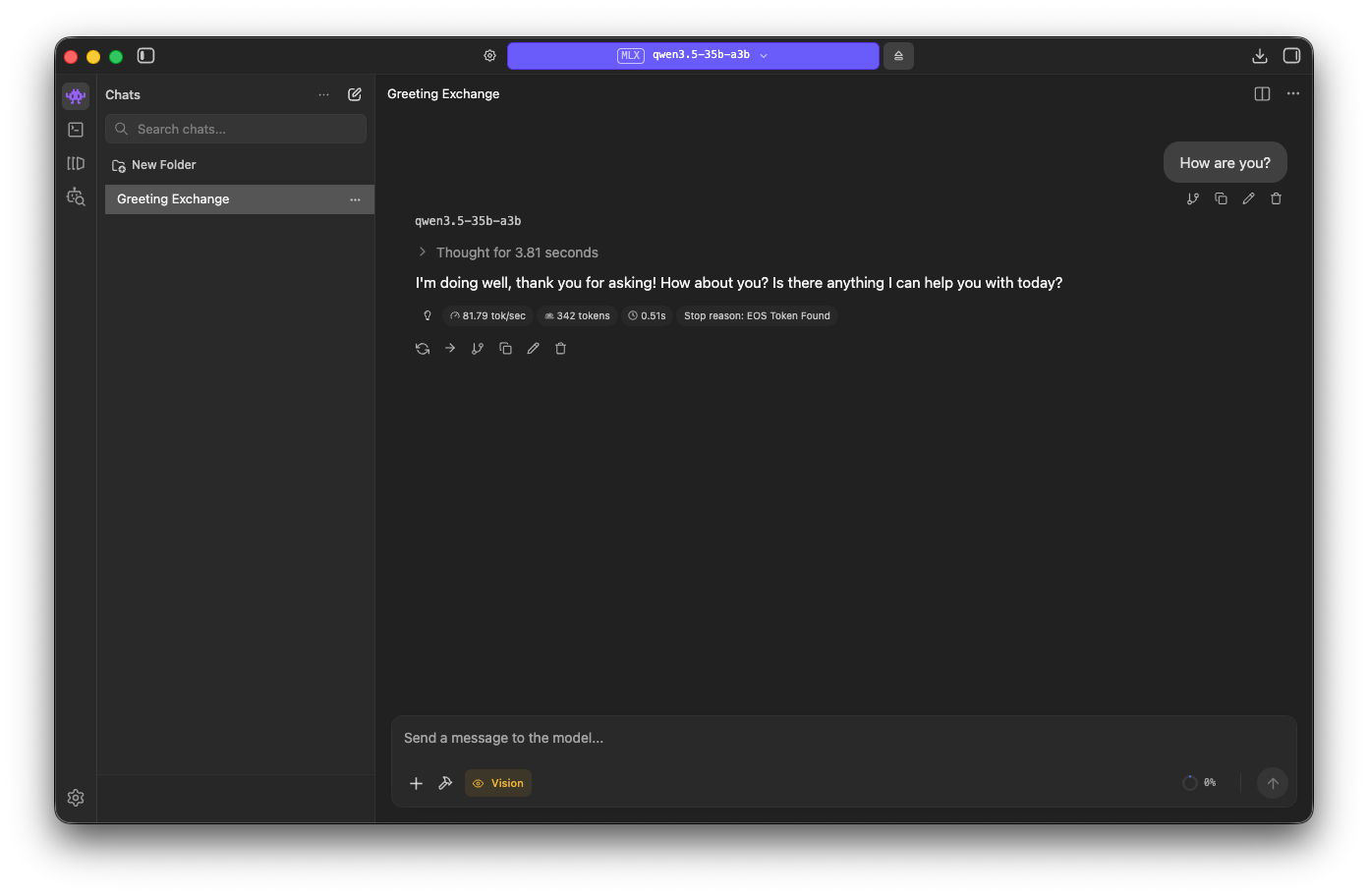
Task: Start a new chat with the edit icon
Action: [355, 94]
